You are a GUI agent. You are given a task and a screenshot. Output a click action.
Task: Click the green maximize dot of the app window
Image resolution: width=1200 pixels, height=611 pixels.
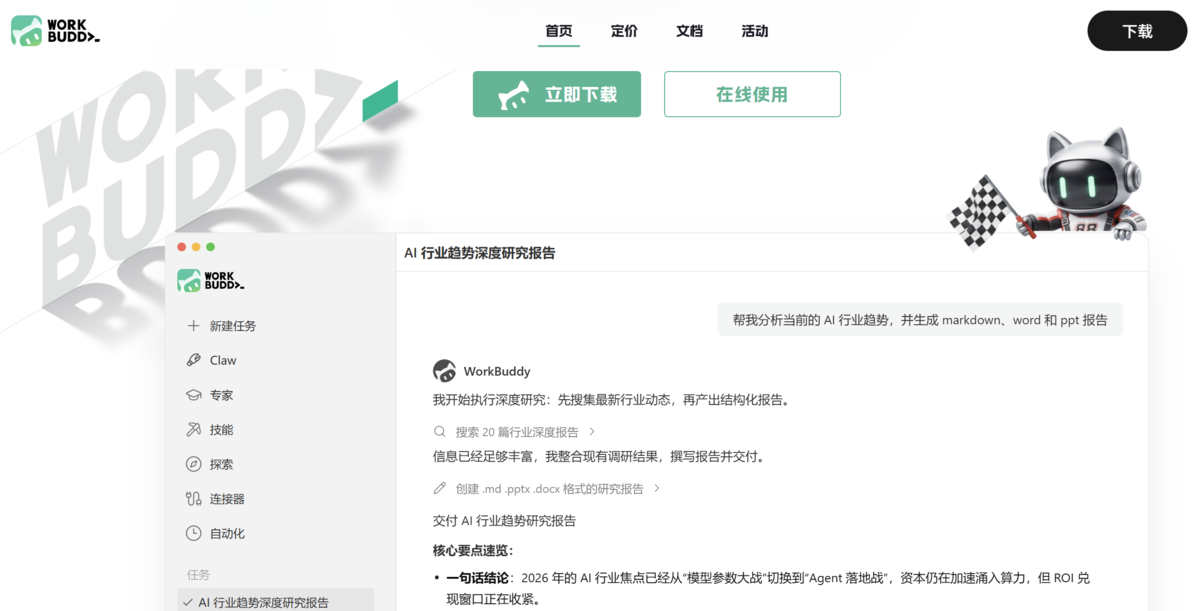tap(210, 247)
